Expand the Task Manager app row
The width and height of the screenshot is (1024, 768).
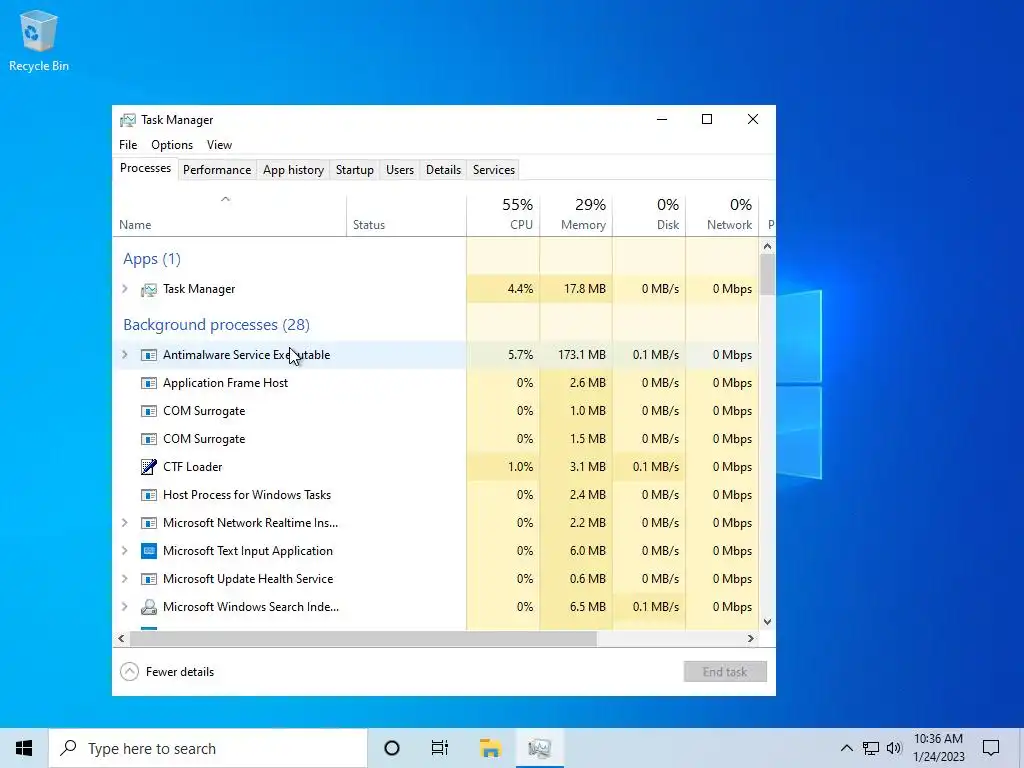(125, 289)
